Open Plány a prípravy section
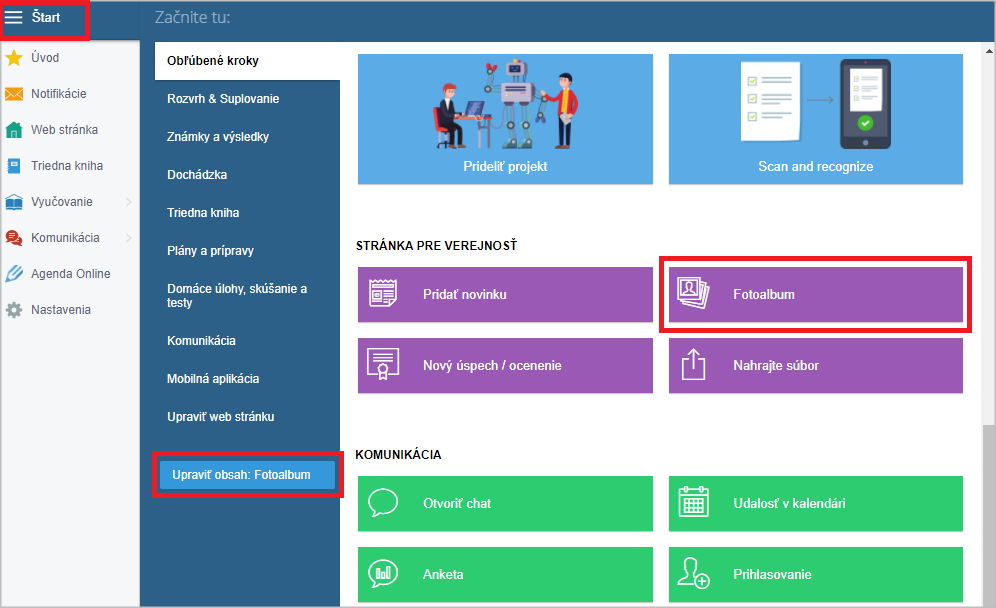Viewport: 996px width, 608px height. coord(210,251)
